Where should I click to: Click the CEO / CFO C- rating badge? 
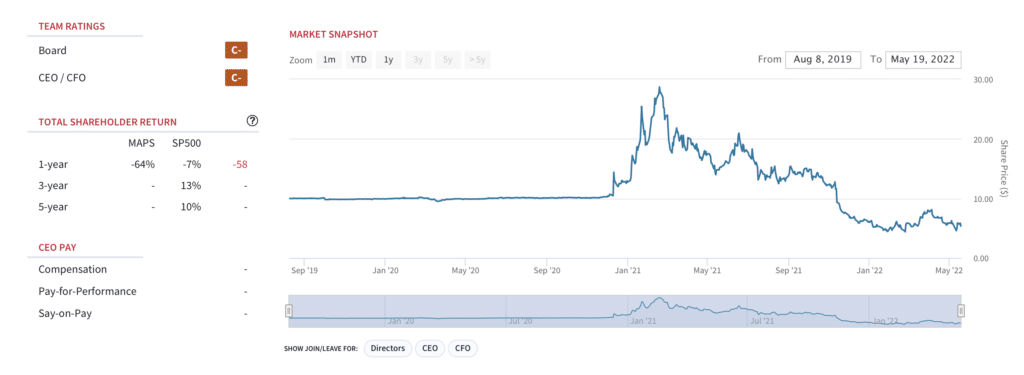(x=236, y=78)
